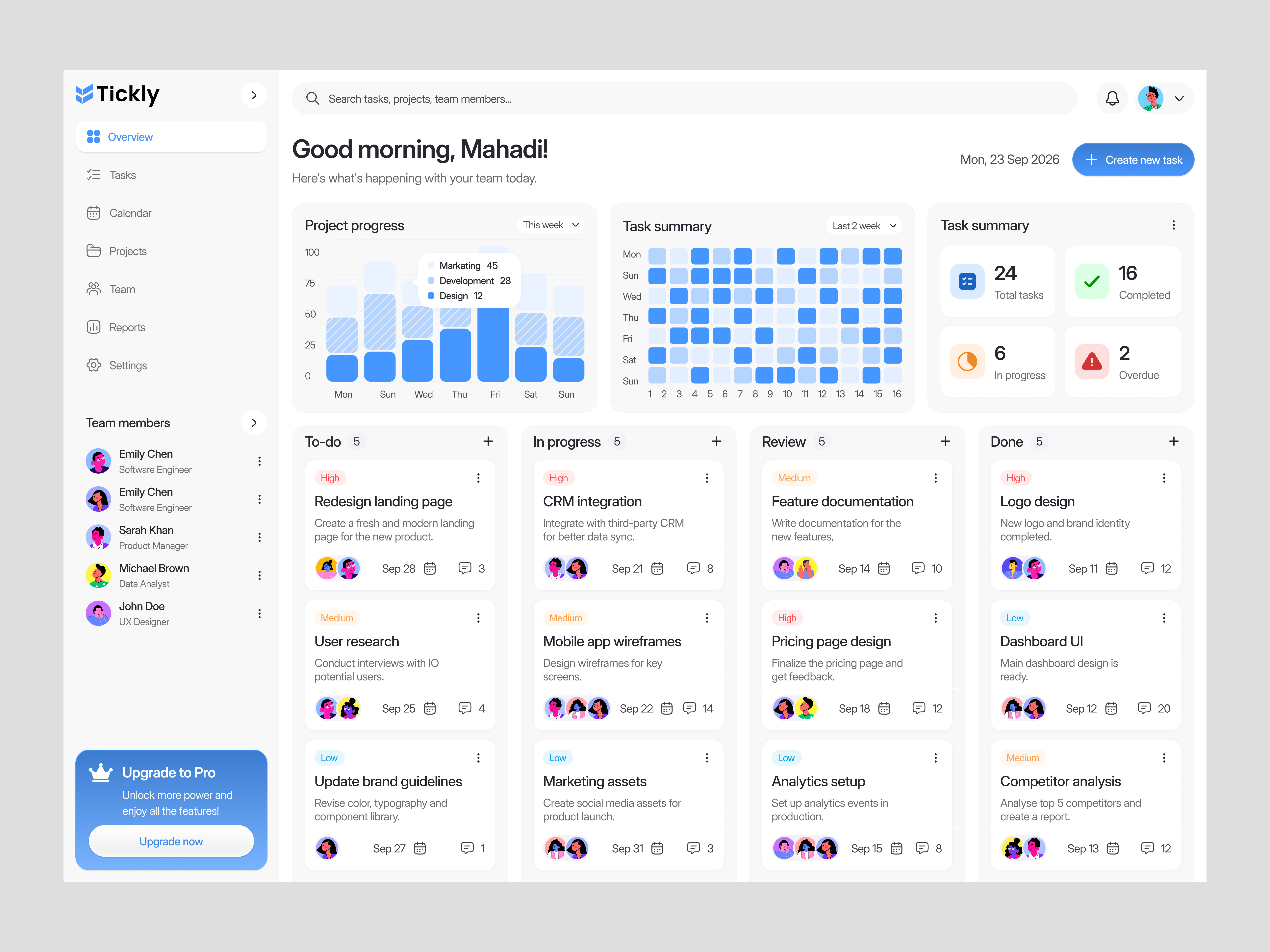Click the Mobile app wireframes card title
This screenshot has width=1270, height=952.
[x=612, y=642]
